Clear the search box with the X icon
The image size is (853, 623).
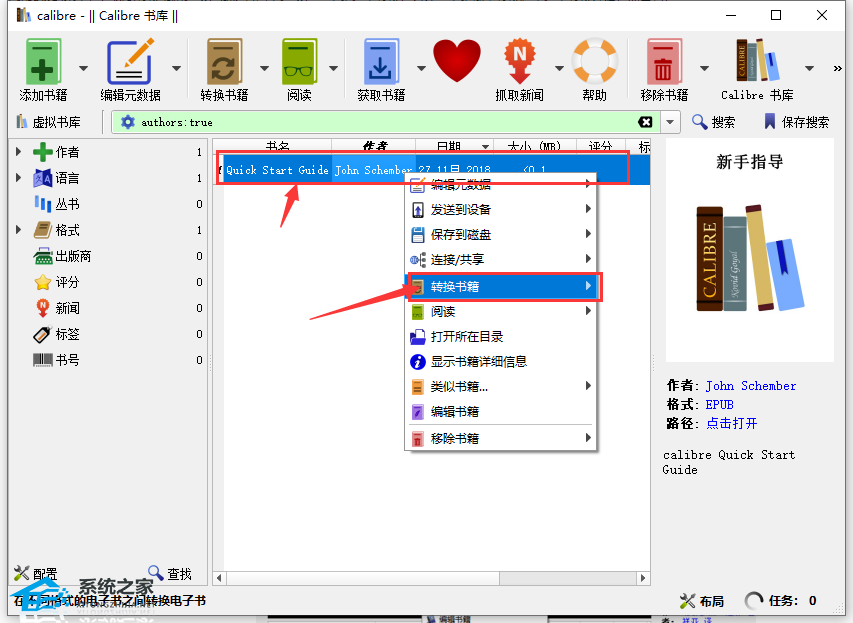click(645, 122)
